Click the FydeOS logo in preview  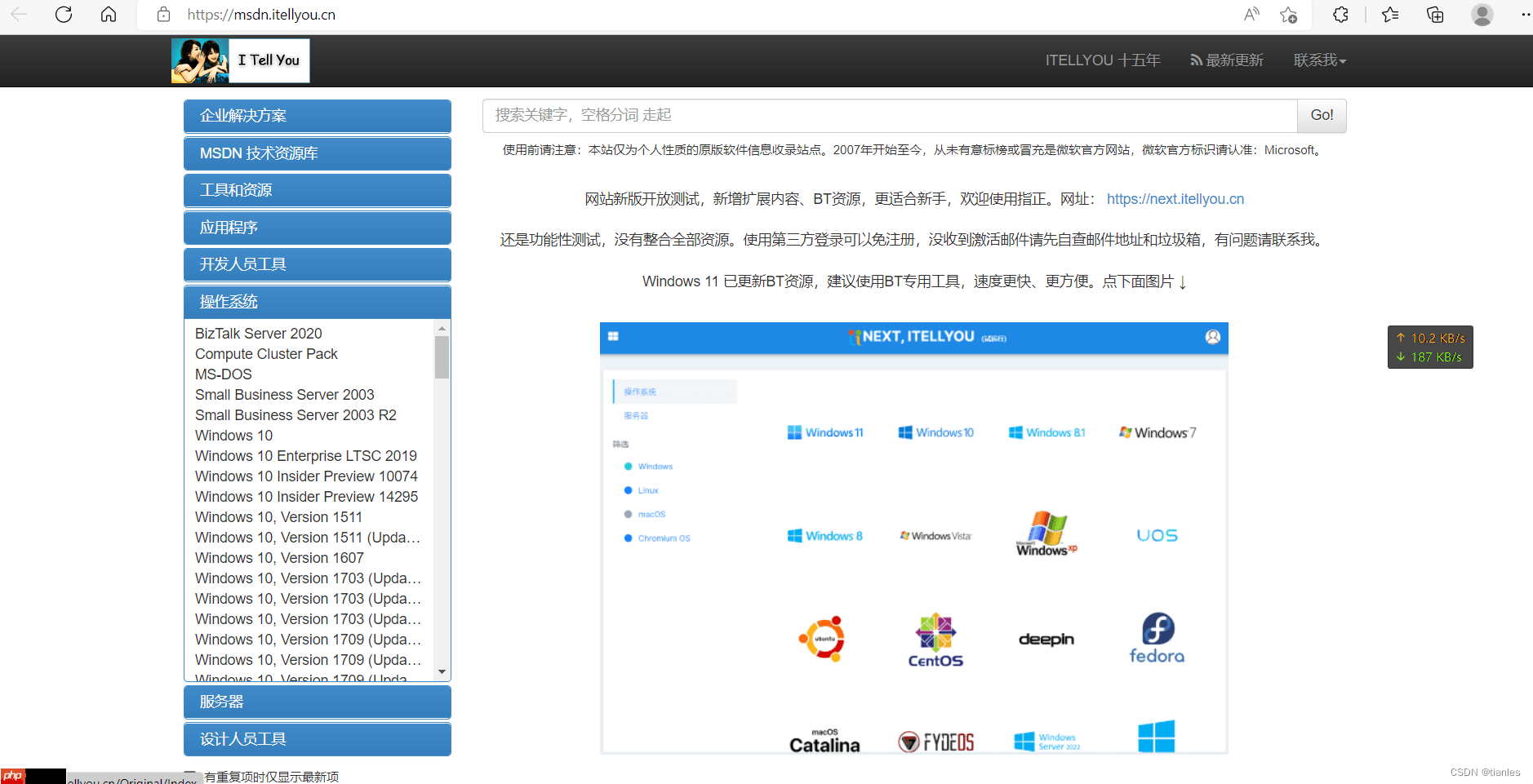(x=936, y=742)
